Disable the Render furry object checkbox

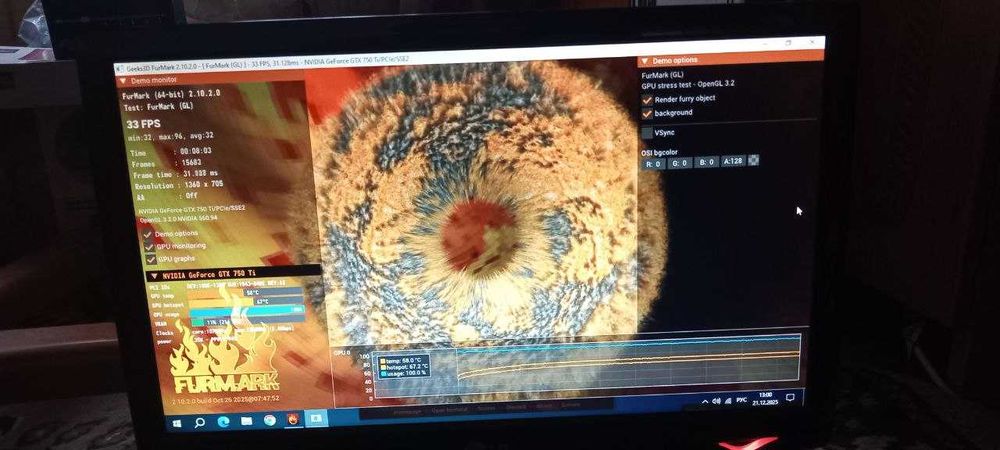tap(647, 99)
